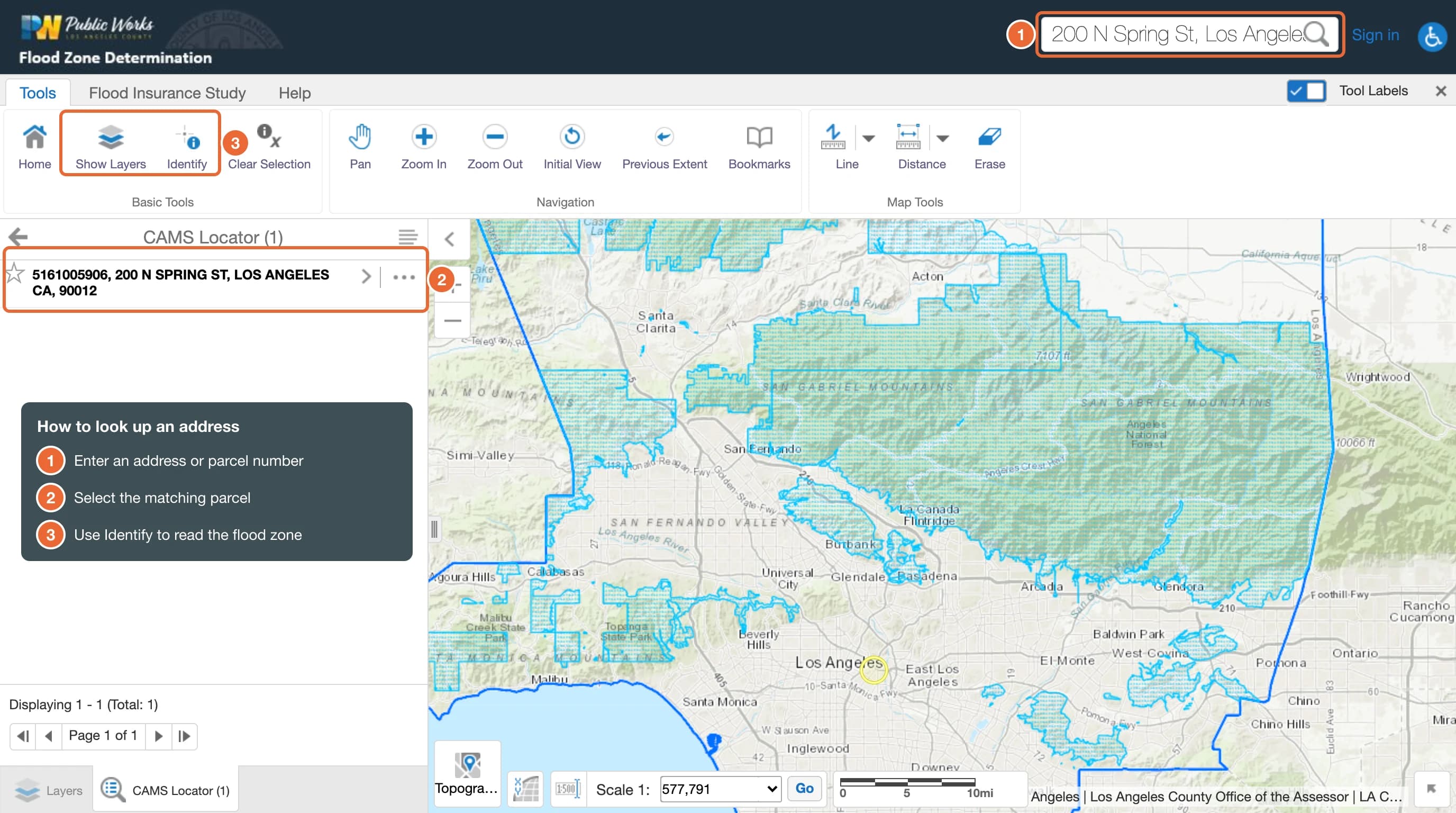Go to next results page
Screen dimensions: 1456x813
159,736
